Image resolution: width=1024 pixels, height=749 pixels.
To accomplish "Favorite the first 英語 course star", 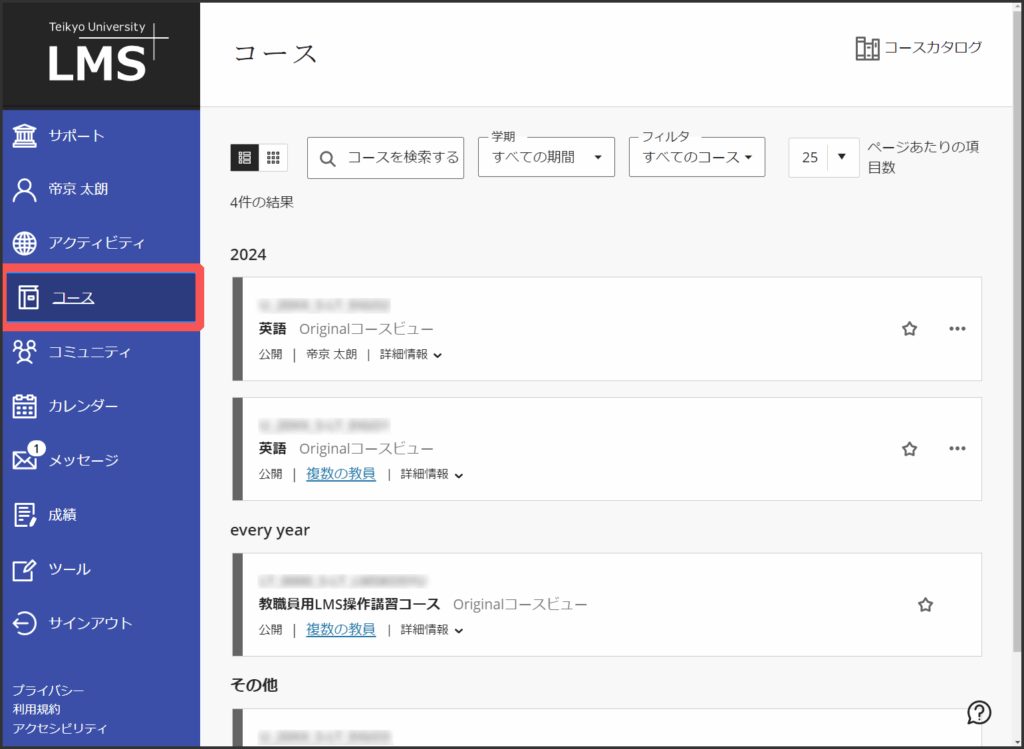I will tap(909, 328).
